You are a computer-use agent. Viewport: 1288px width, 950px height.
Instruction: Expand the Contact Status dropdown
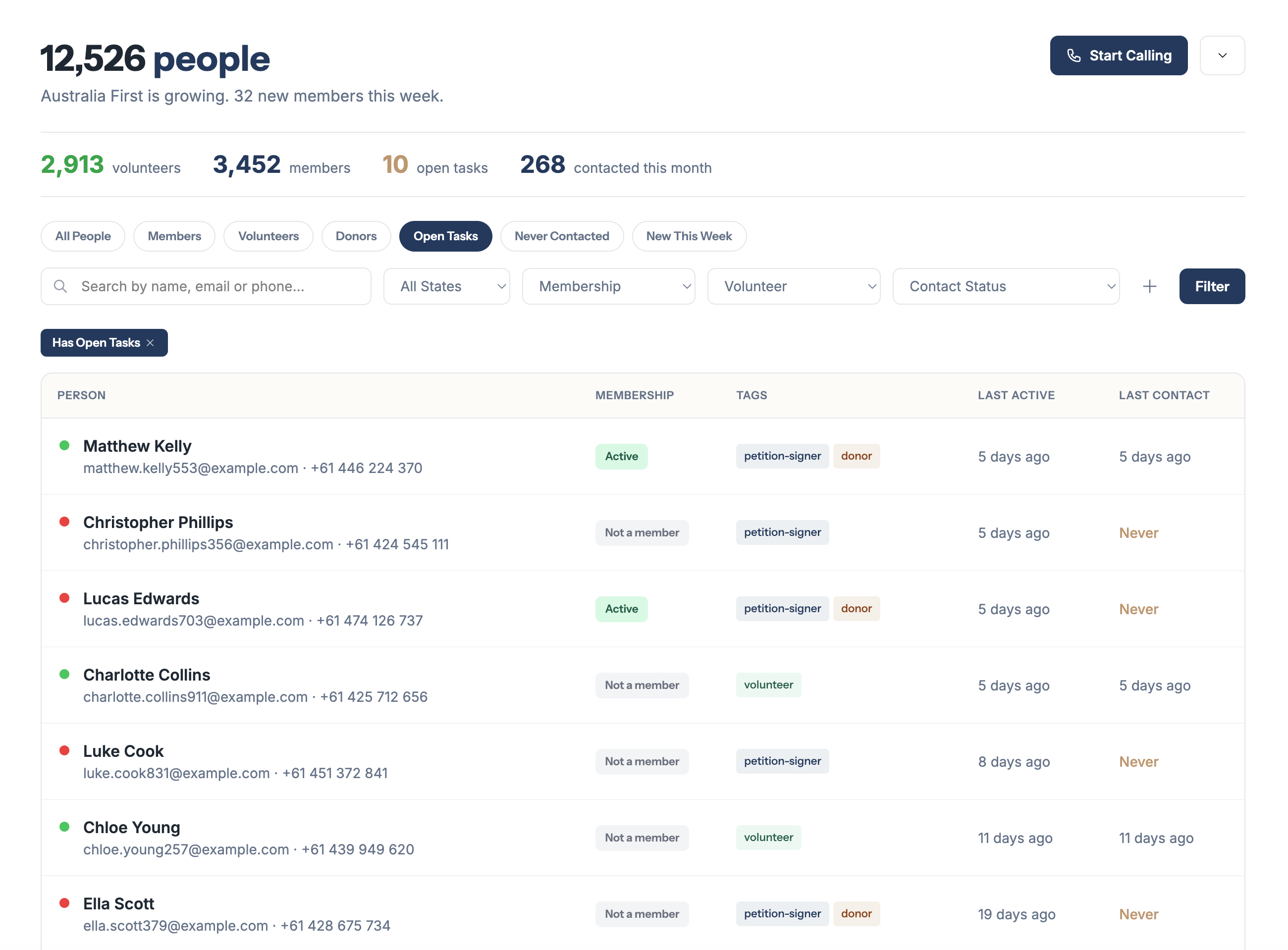[1006, 286]
